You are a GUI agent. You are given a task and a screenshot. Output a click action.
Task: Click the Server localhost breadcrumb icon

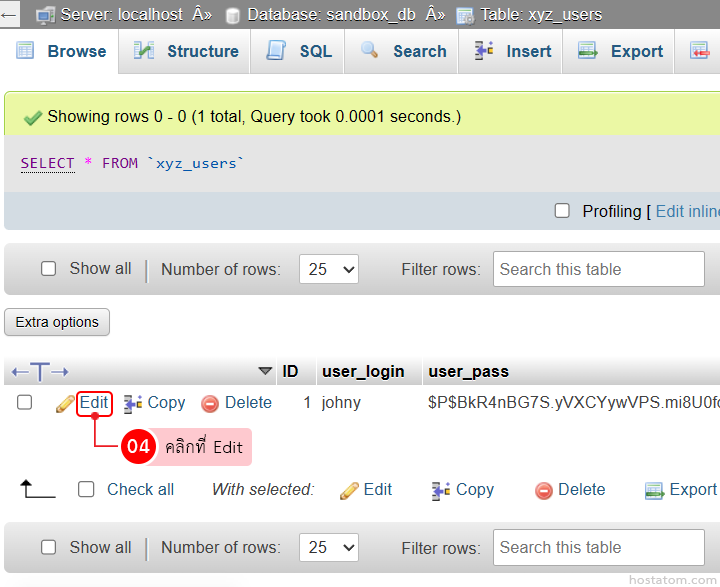(x=46, y=15)
